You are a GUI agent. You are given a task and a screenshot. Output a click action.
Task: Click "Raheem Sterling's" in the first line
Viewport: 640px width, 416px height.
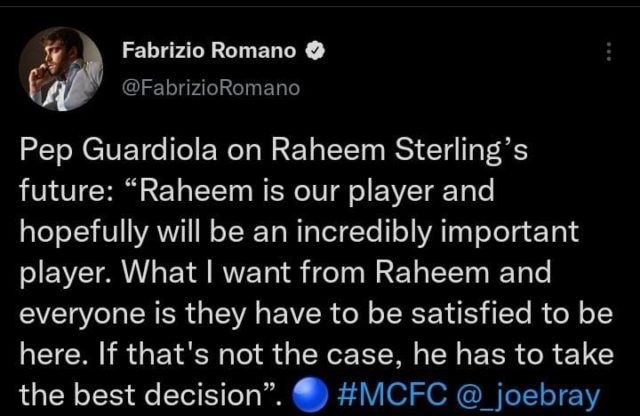coord(399,150)
